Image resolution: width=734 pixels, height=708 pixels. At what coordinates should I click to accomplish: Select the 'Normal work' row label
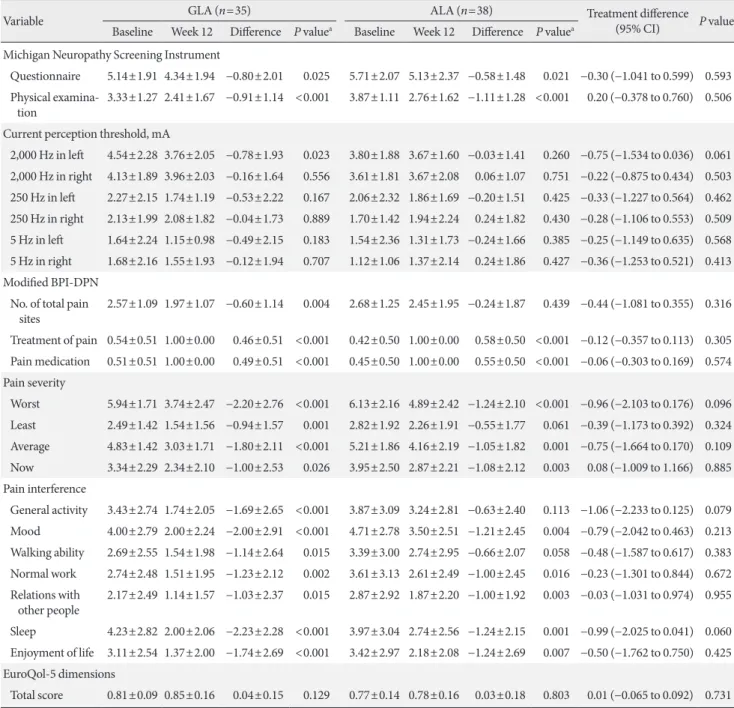[x=43, y=574]
